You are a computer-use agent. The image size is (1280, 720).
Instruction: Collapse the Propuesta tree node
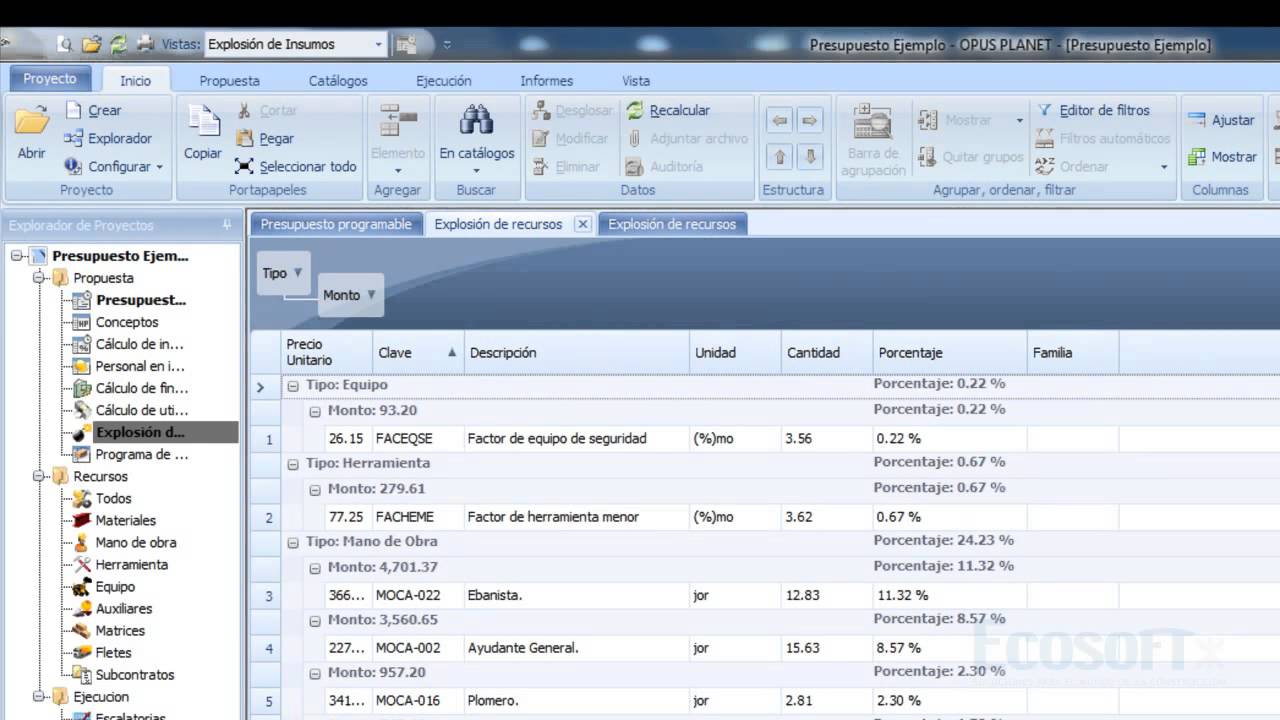[x=39, y=278]
